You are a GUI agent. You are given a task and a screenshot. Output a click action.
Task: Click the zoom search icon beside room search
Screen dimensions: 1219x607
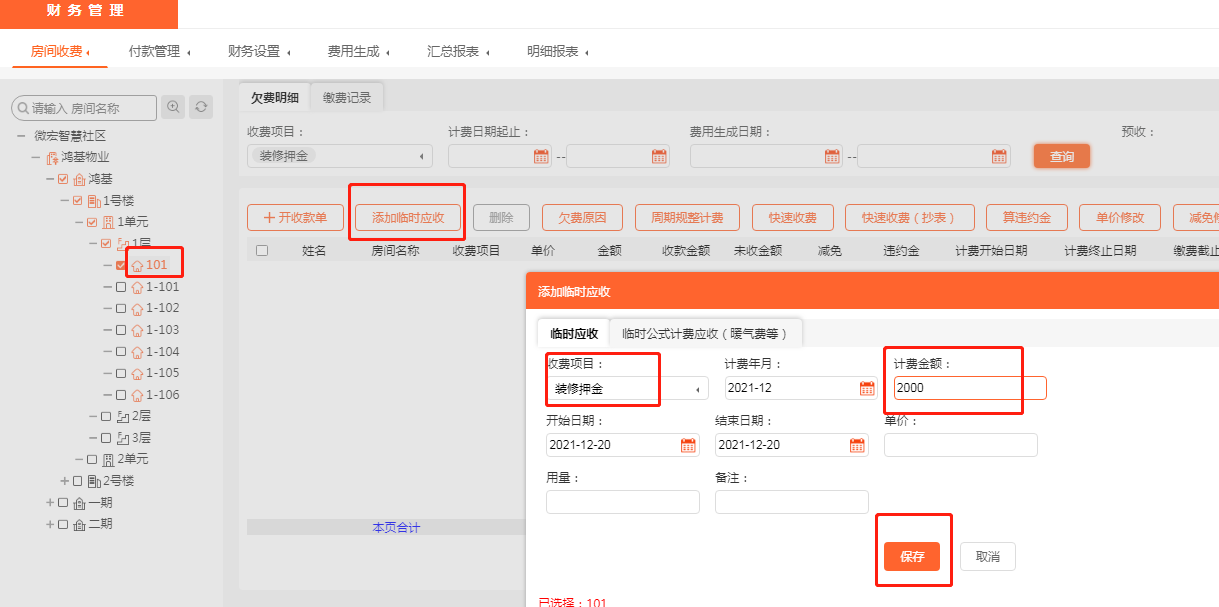click(174, 107)
